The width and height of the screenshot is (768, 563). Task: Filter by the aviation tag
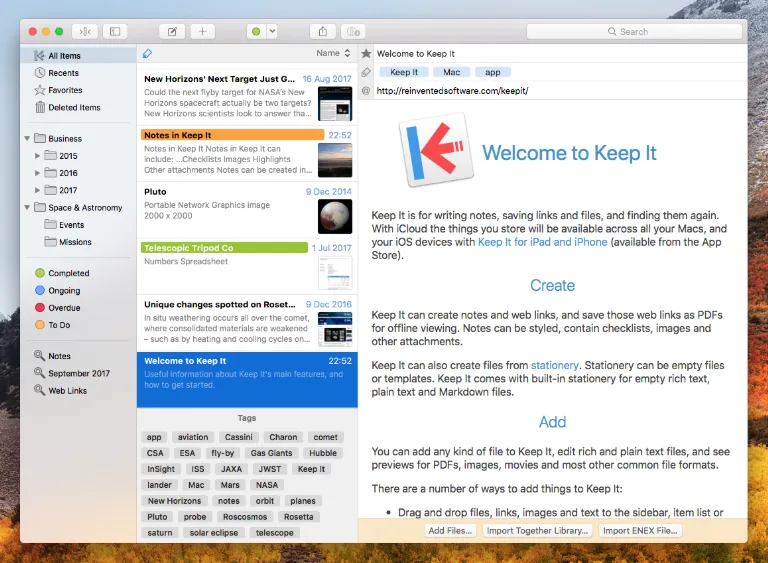(x=193, y=437)
